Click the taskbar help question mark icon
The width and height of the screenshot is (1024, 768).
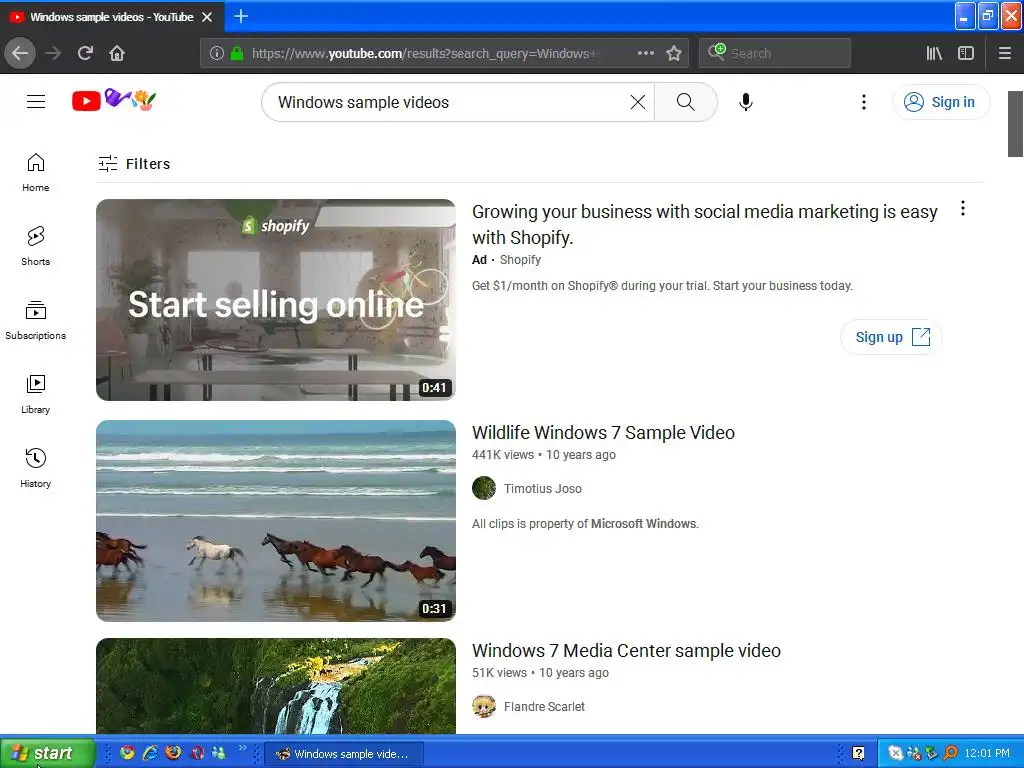858,753
